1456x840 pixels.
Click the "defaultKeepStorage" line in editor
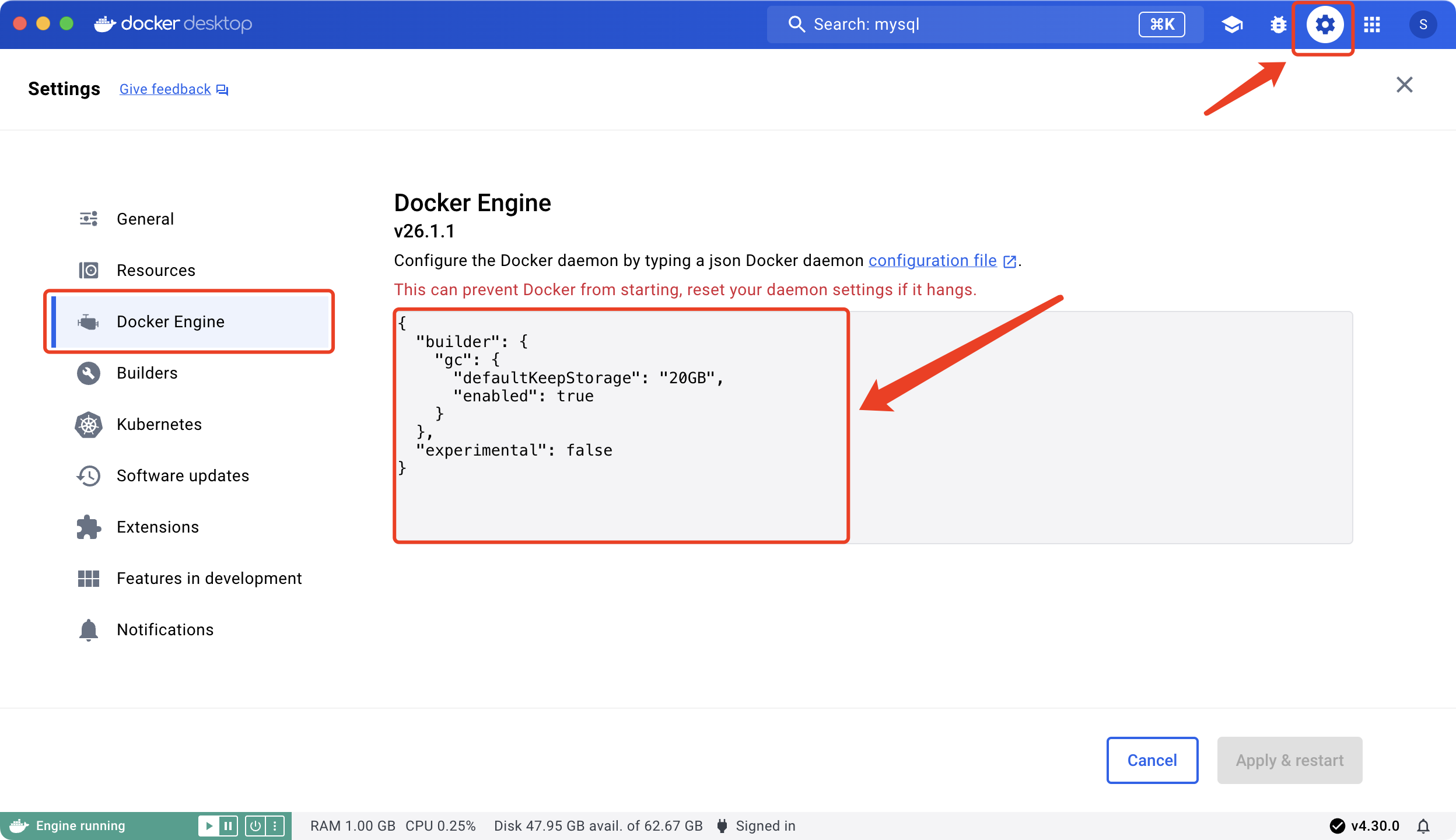tap(588, 378)
